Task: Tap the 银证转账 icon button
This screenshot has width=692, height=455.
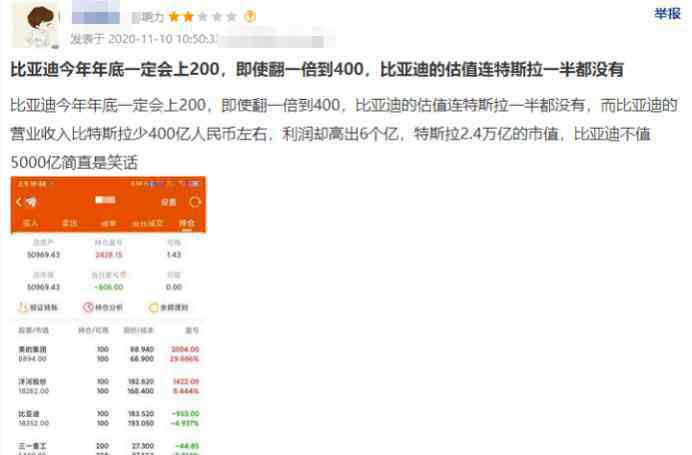Action: (38, 308)
